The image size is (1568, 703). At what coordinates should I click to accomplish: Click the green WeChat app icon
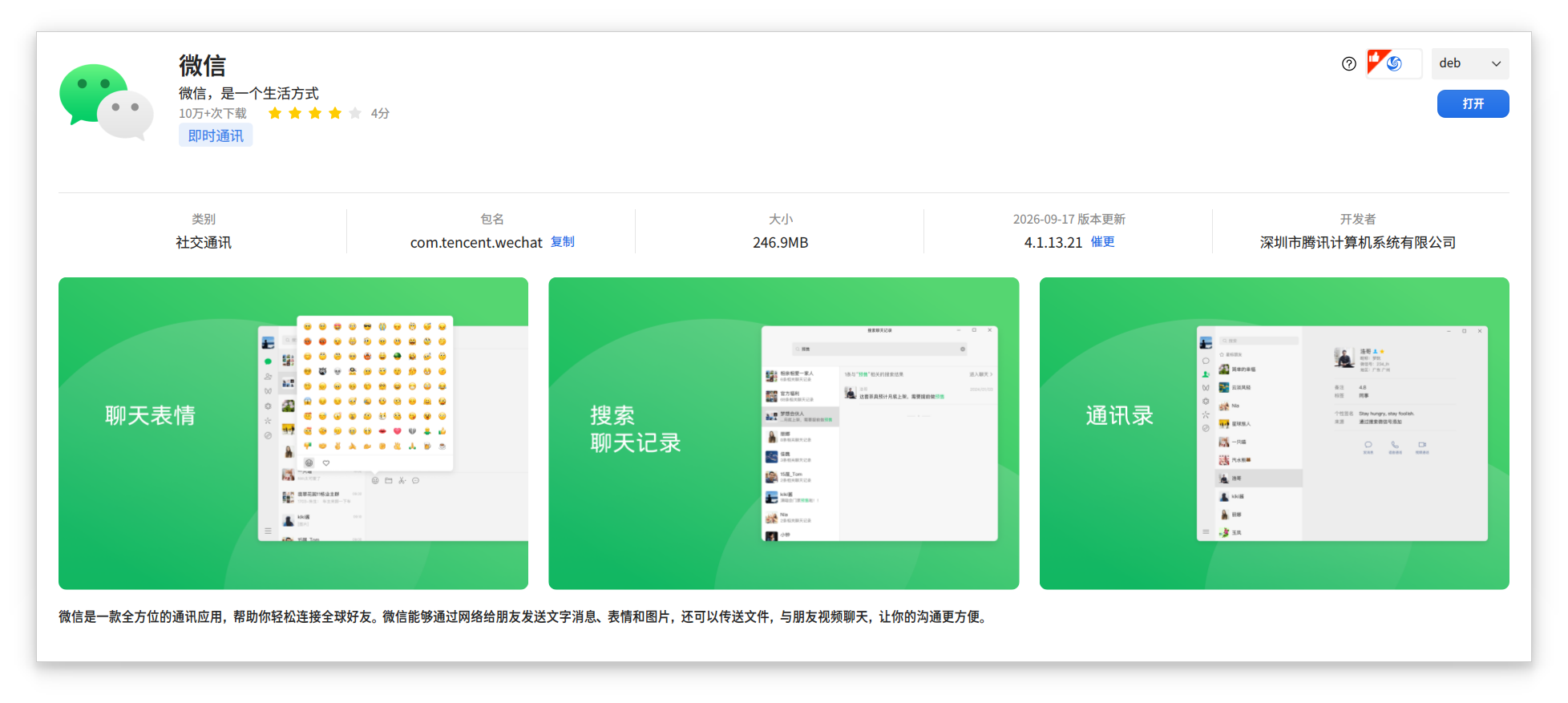[107, 102]
